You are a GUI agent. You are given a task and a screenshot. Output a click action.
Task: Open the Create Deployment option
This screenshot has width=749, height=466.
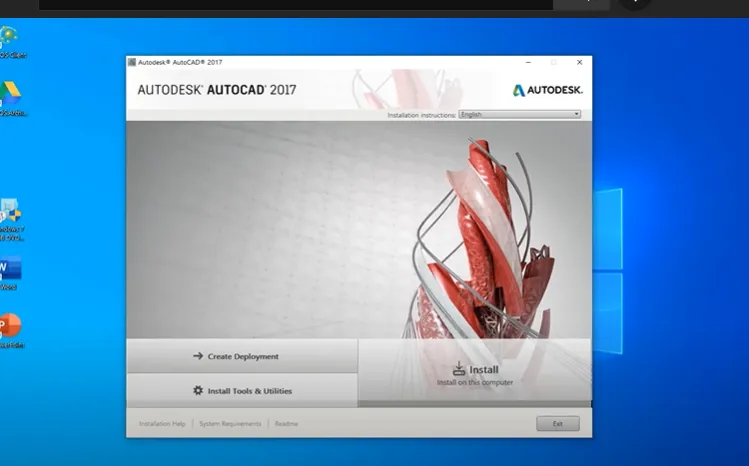[x=242, y=356]
